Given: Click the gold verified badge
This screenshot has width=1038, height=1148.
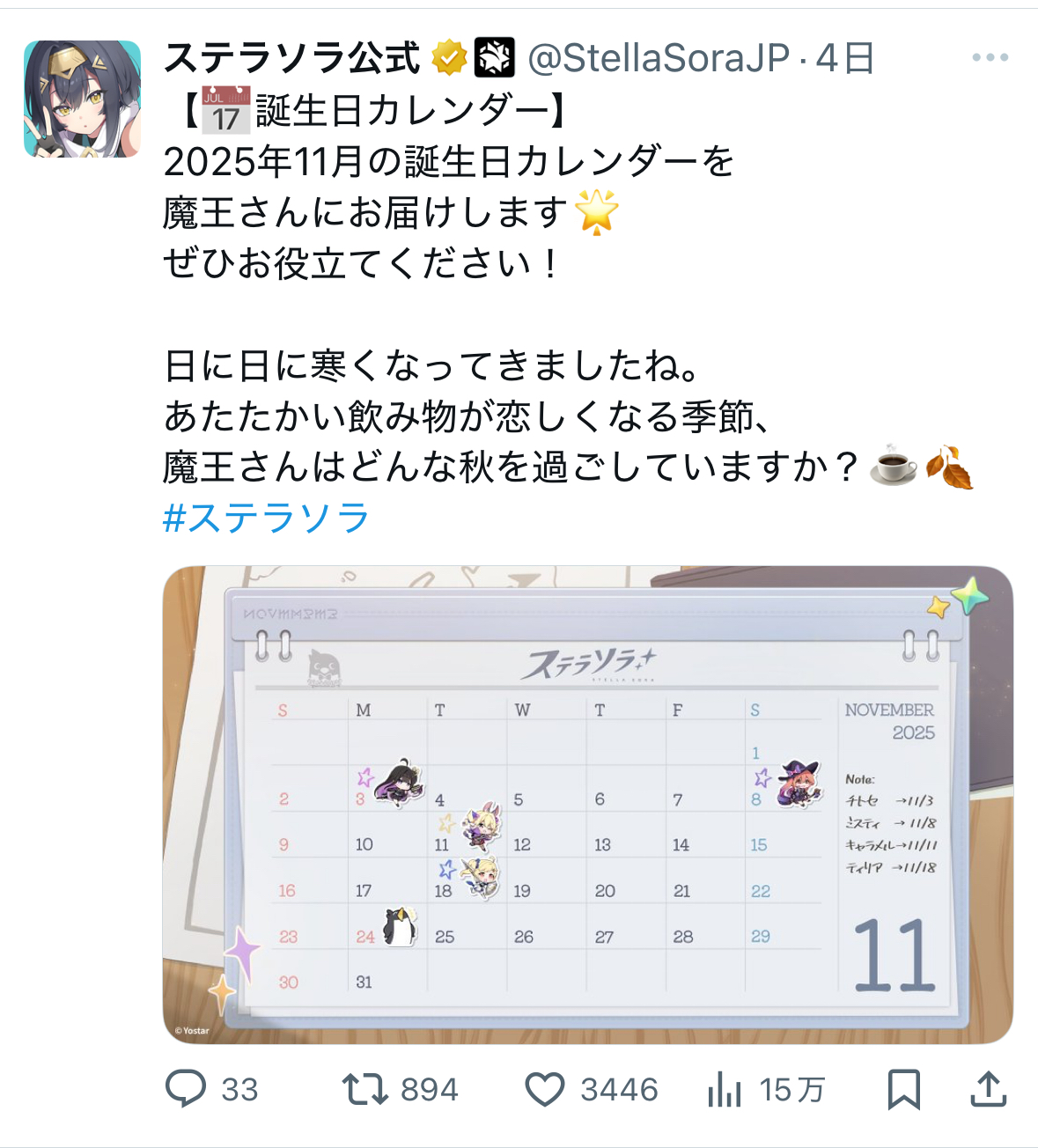Looking at the screenshot, I should point(449,58).
